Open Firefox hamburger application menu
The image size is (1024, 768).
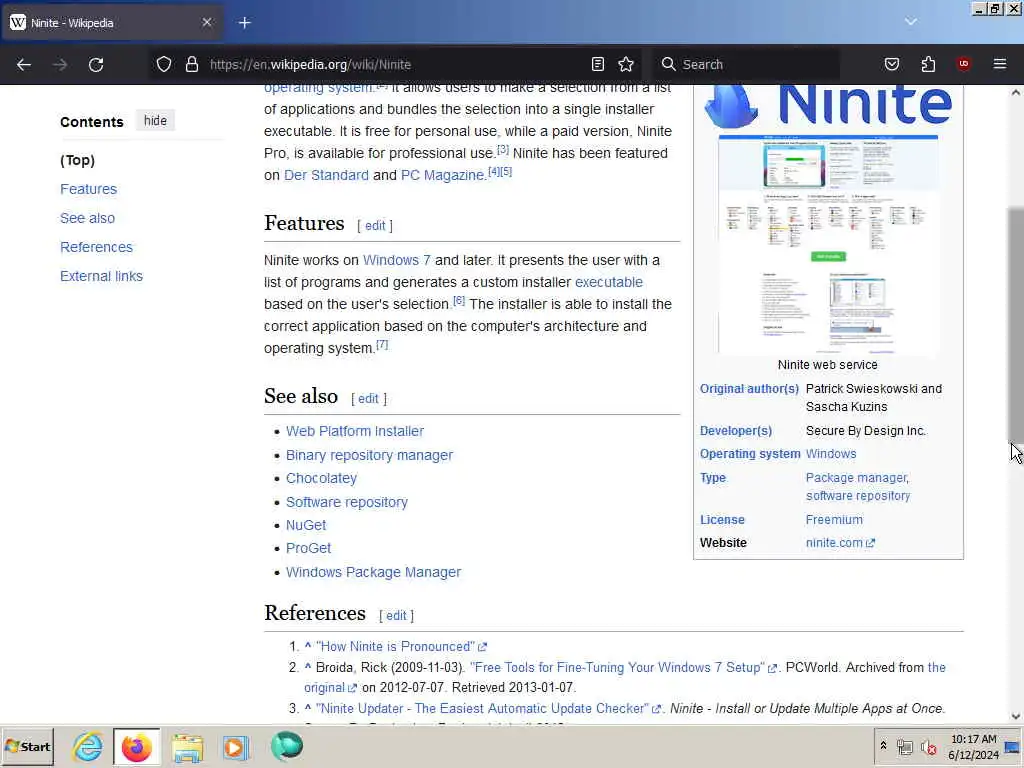[999, 64]
